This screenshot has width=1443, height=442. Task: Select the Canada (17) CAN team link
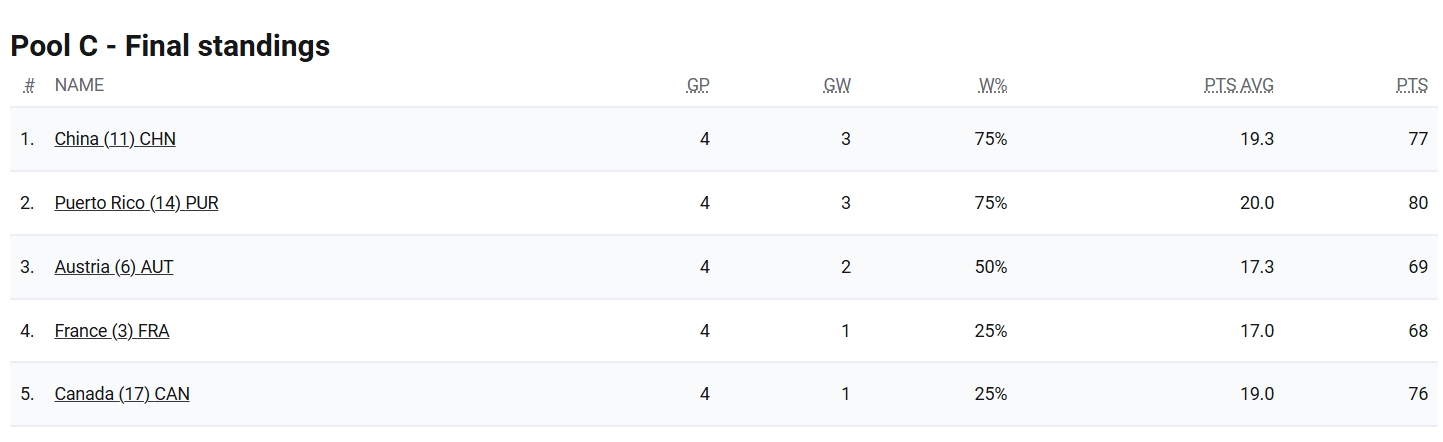tap(122, 395)
